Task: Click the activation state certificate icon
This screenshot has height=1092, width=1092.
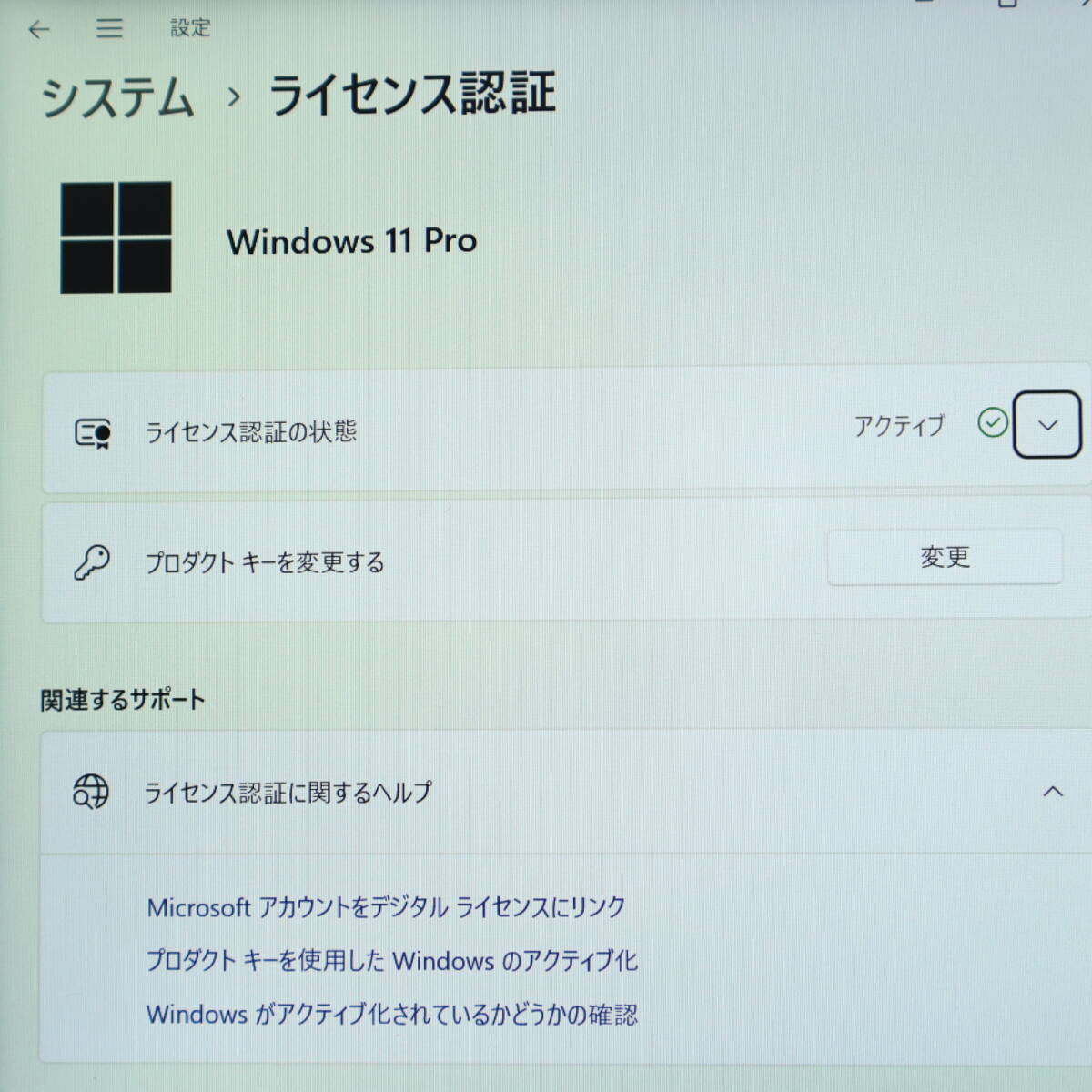Action: tap(92, 433)
